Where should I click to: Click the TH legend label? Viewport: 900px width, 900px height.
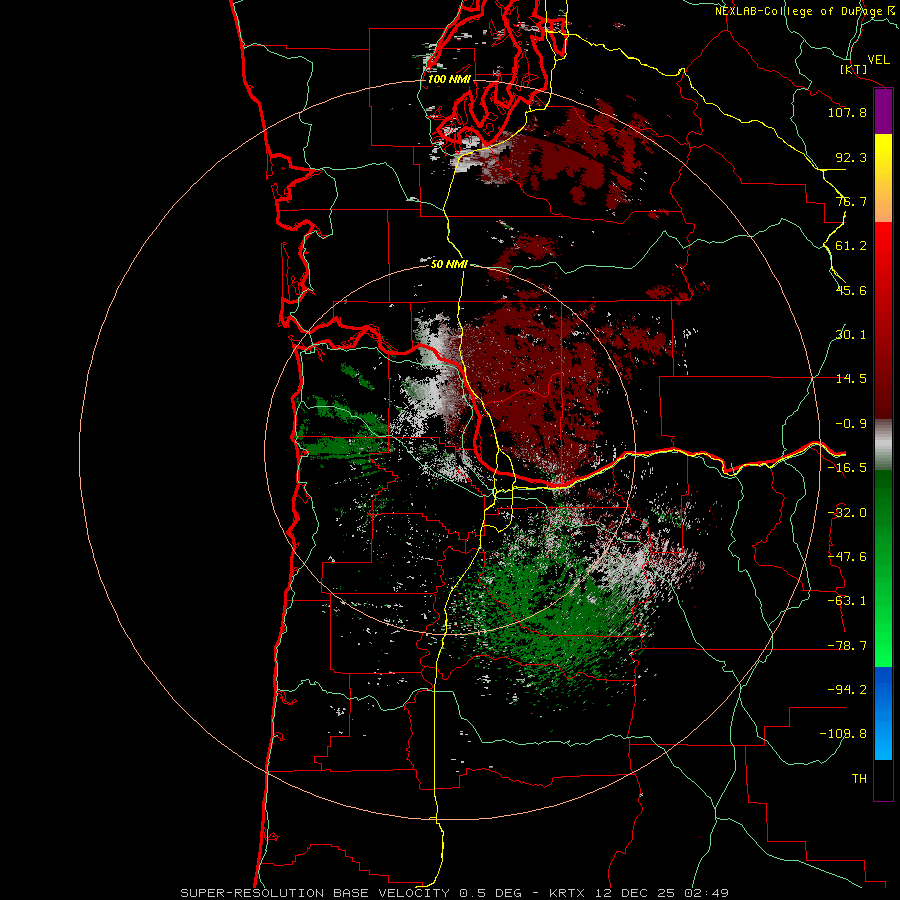click(859, 779)
